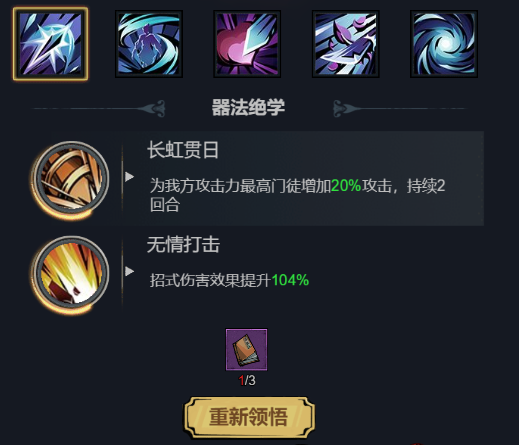Click the 无情打击 round skill icon
519x445 pixels.
click(71, 274)
